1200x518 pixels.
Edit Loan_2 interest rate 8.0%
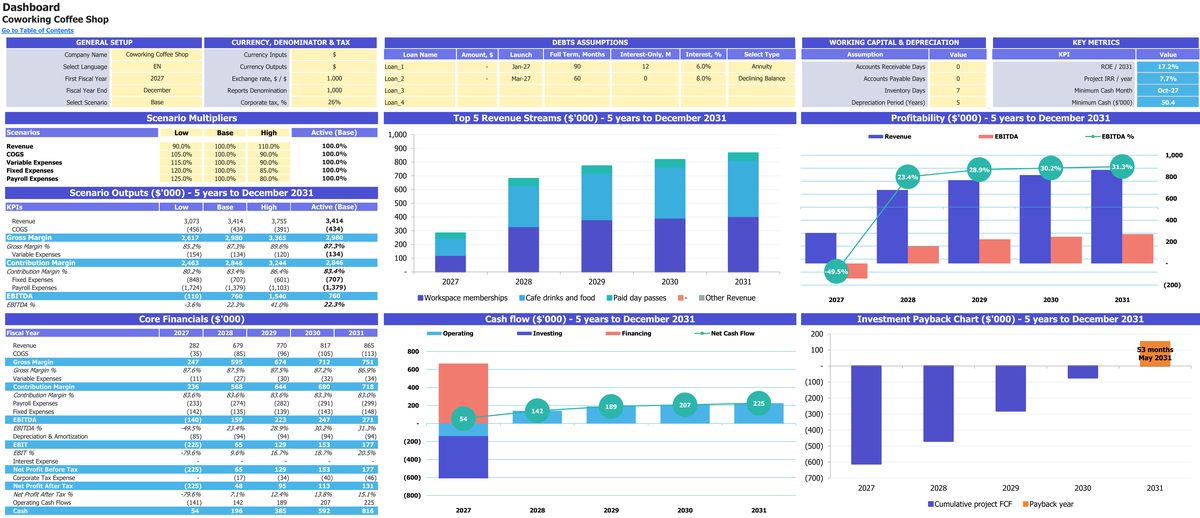(704, 78)
